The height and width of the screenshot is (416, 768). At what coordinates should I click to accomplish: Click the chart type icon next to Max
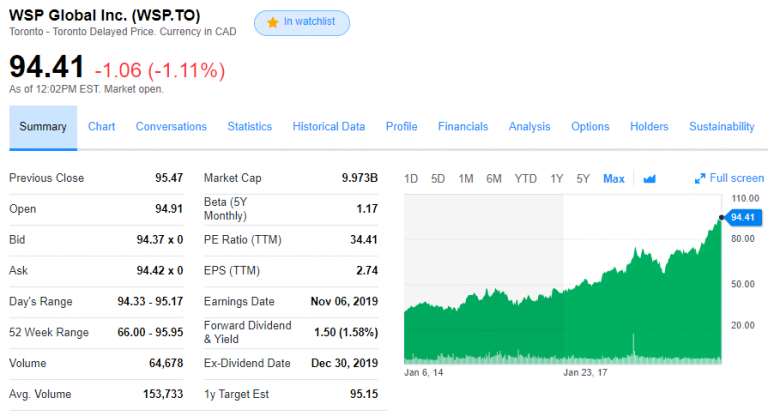click(649, 179)
